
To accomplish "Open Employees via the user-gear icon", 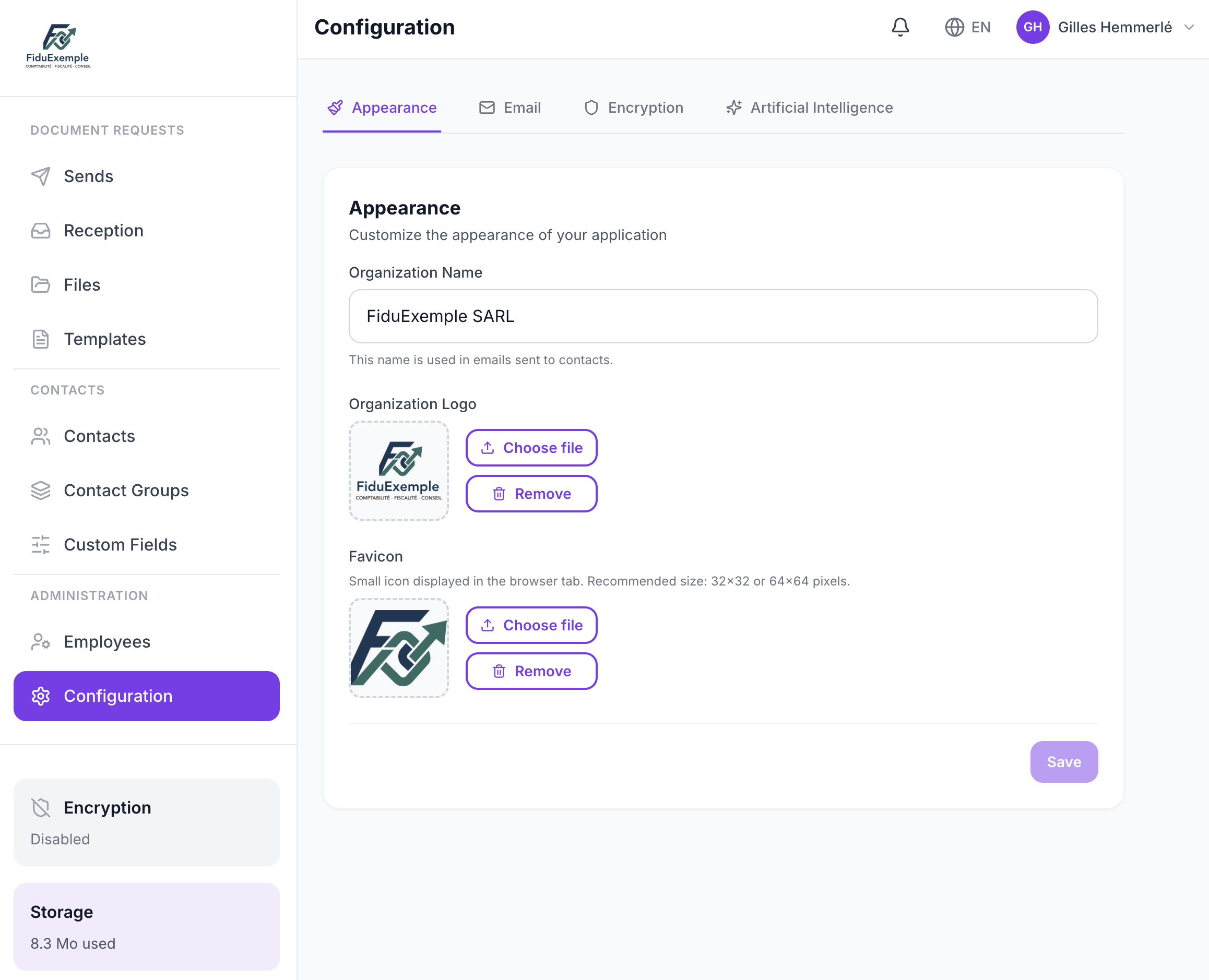I will coord(40,641).
